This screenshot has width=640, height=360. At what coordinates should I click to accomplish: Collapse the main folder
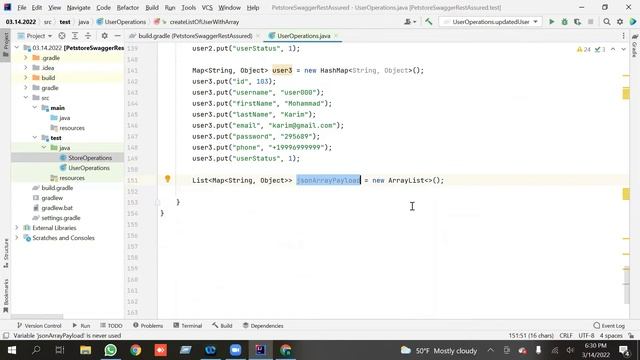point(35,108)
